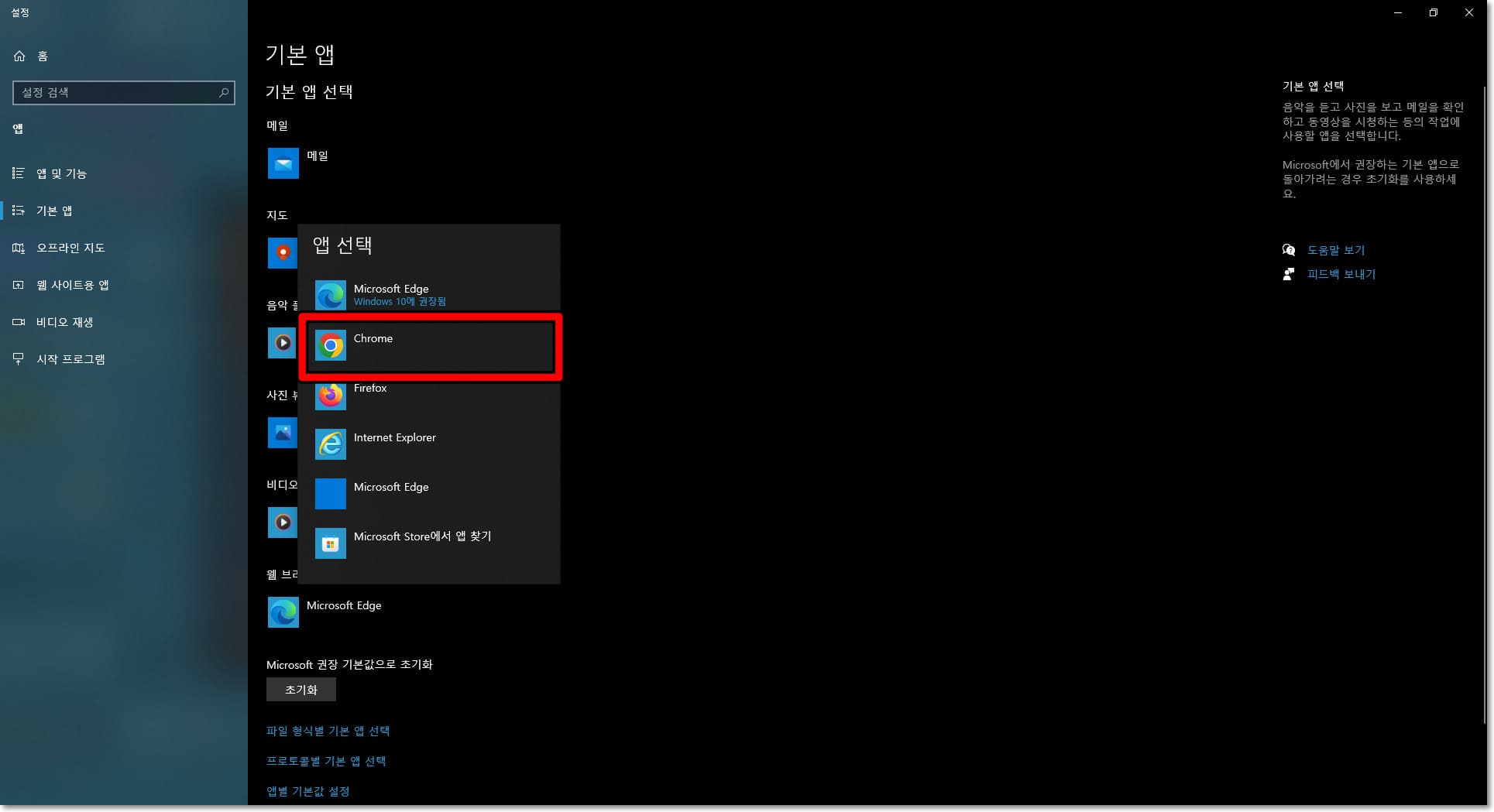Viewport: 1494px width, 812px height.
Task: Focus the '설정 검색' search field
Action: coord(124,92)
